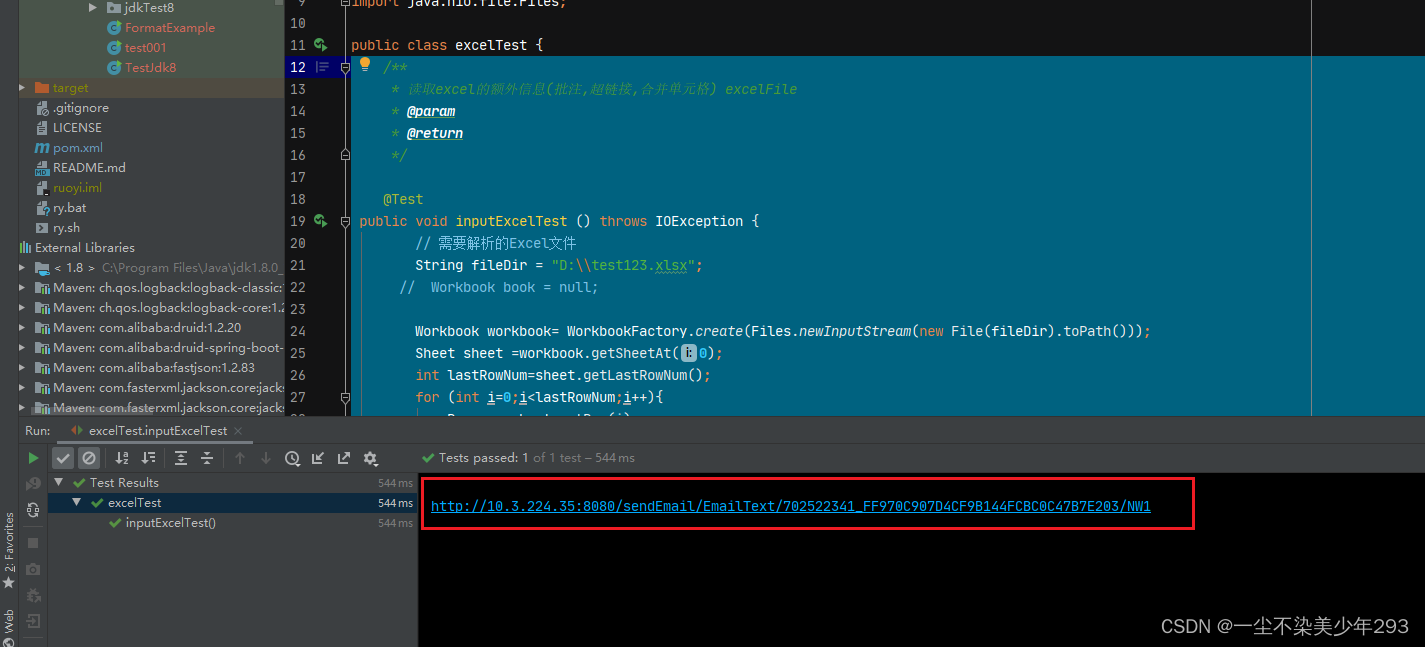Screen dimensions: 1425x647
Task: Sort test results alphabetically
Action: (123, 457)
